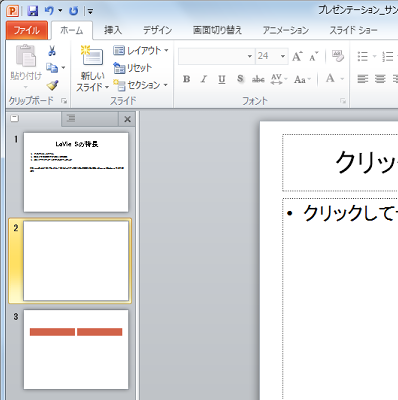Click the Cut scissors icon
This screenshot has height=400, width=398.
[x=52, y=51]
